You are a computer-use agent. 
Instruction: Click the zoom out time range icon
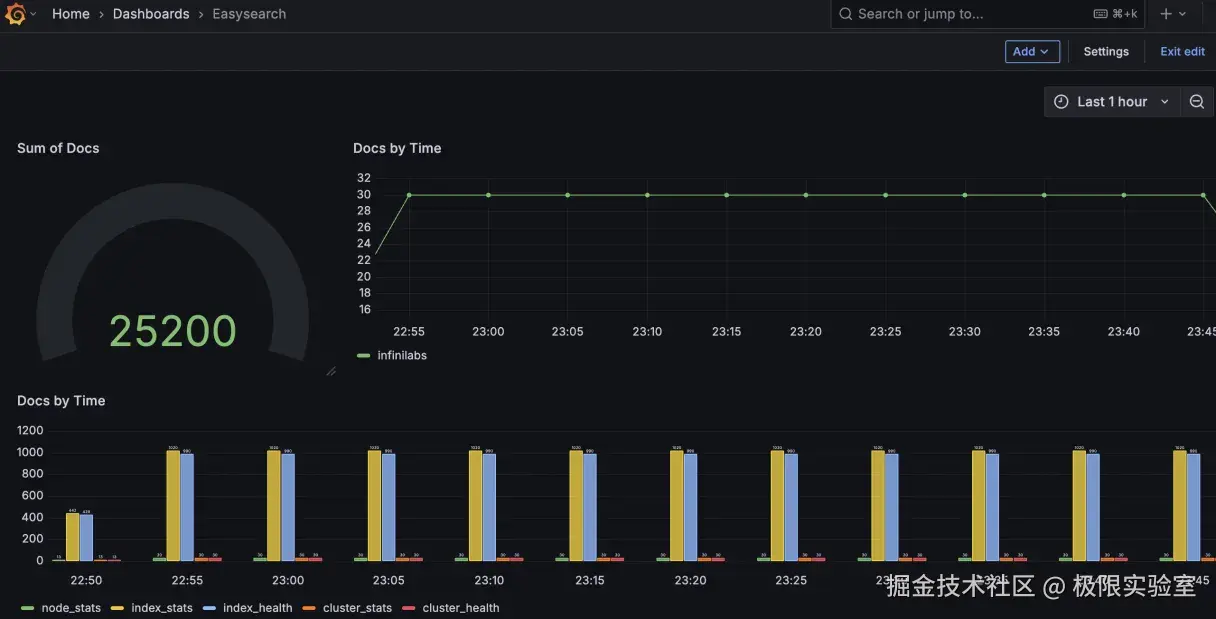1197,102
